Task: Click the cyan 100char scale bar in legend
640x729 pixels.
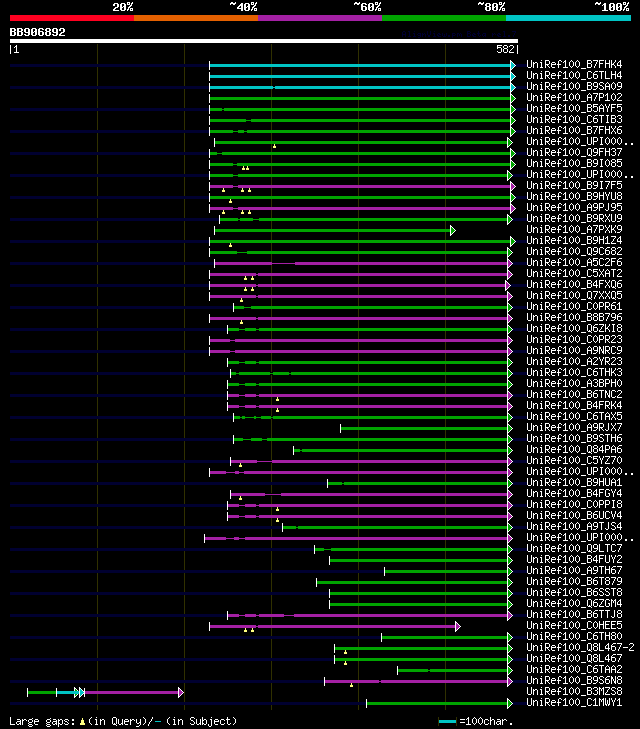Action: (447, 722)
